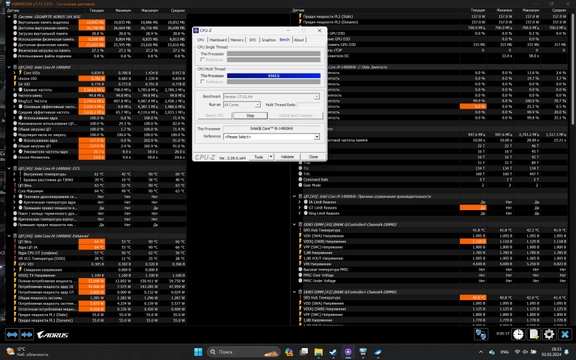Click the Tools button in CPU-Z
576x360 pixels.
259,157
